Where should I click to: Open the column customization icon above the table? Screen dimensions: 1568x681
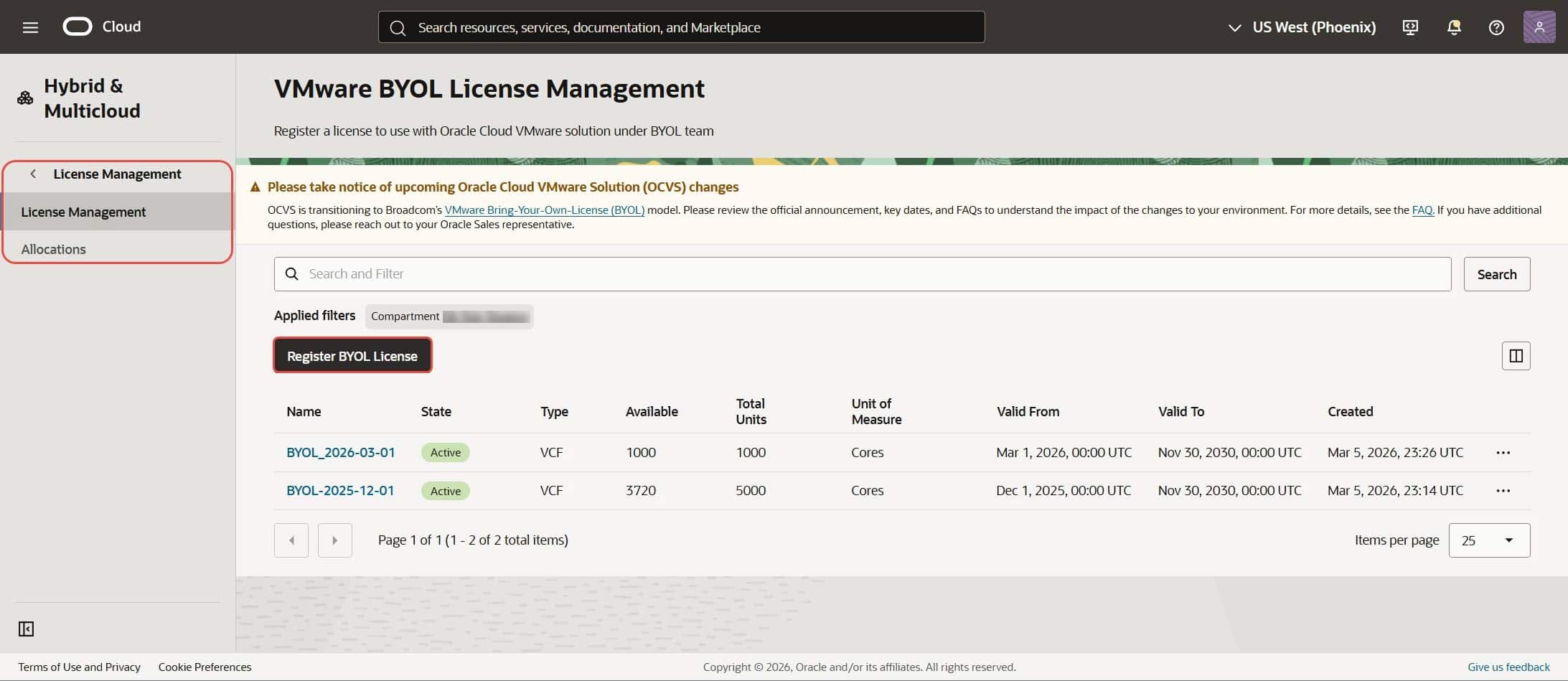pos(1516,355)
